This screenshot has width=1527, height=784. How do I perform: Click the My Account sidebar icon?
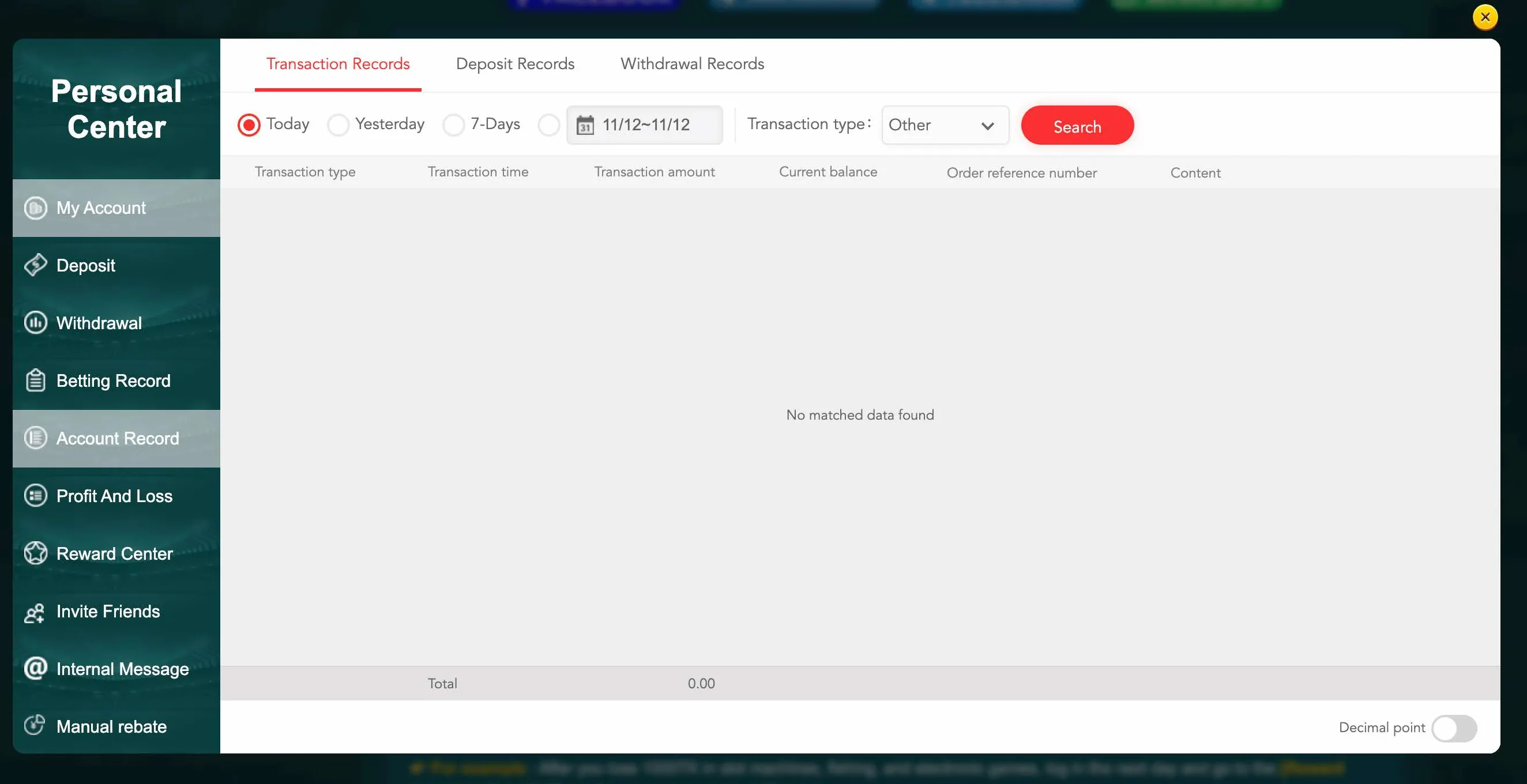click(x=36, y=208)
